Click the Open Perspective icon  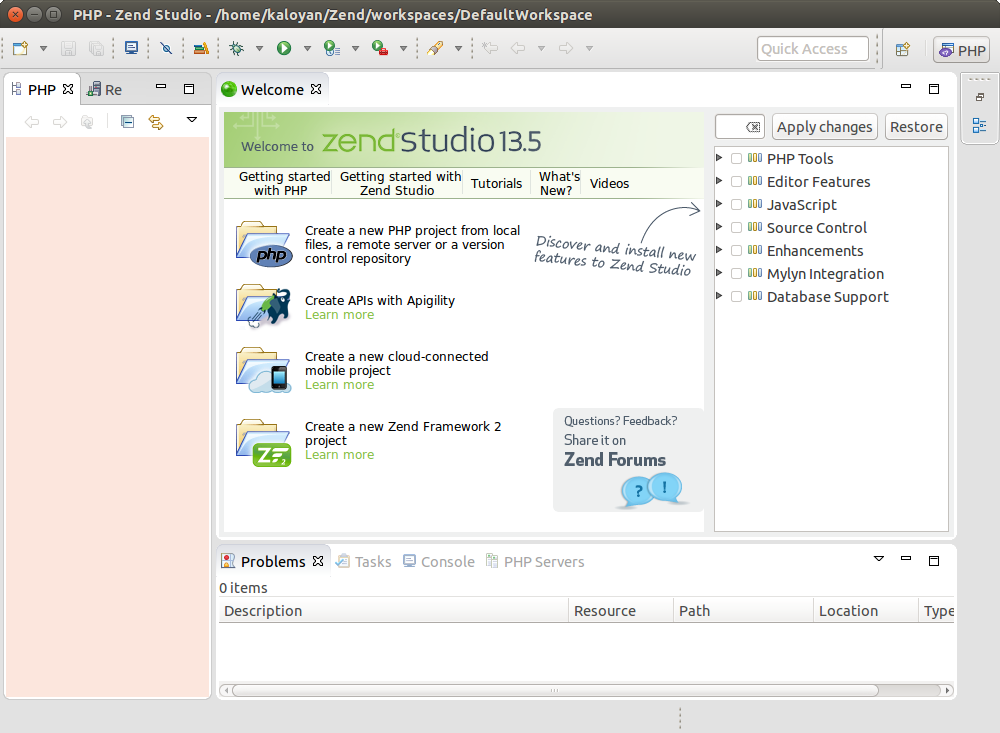[902, 50]
